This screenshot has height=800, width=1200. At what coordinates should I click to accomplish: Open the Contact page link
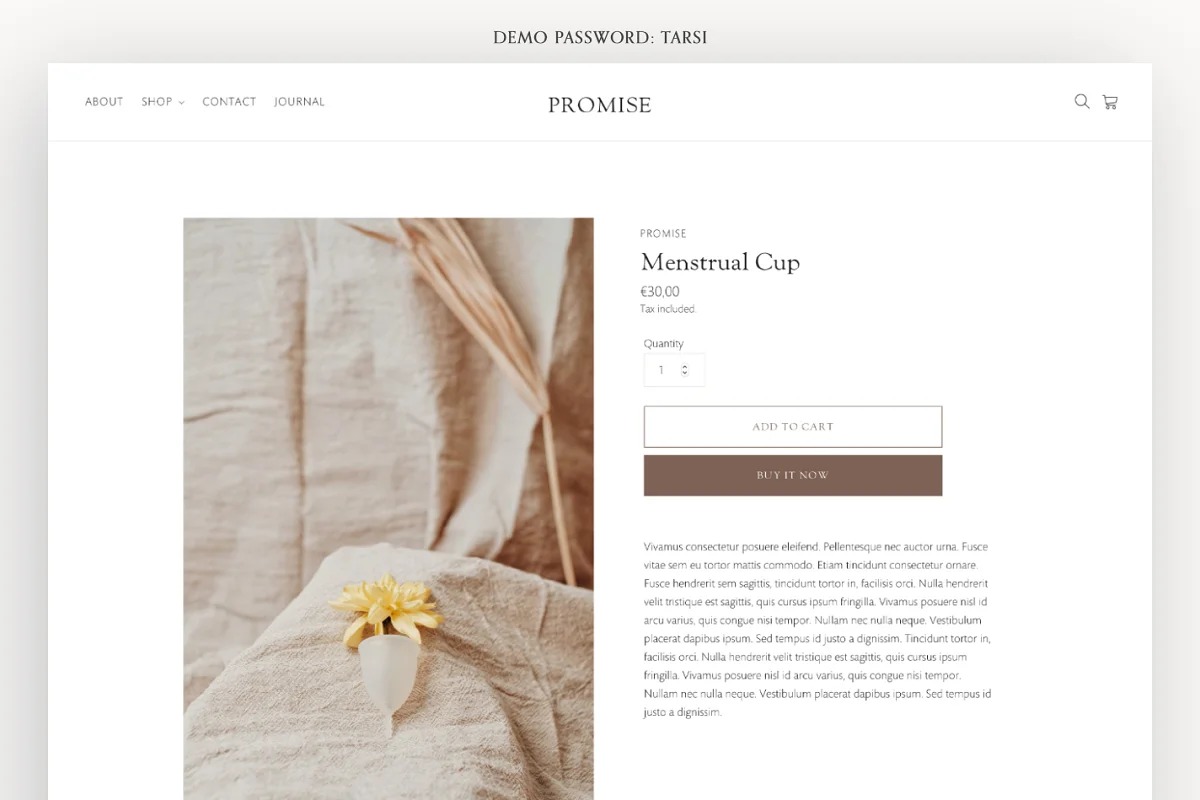(x=229, y=102)
